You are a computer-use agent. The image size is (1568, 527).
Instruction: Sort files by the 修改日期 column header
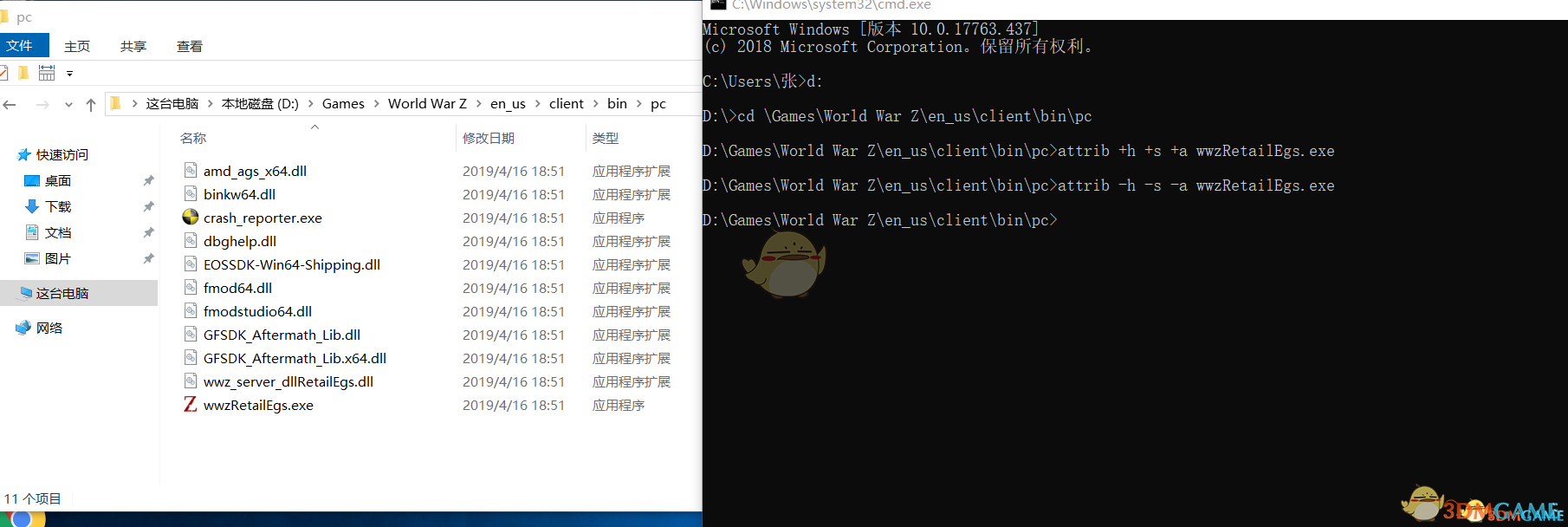(x=489, y=138)
